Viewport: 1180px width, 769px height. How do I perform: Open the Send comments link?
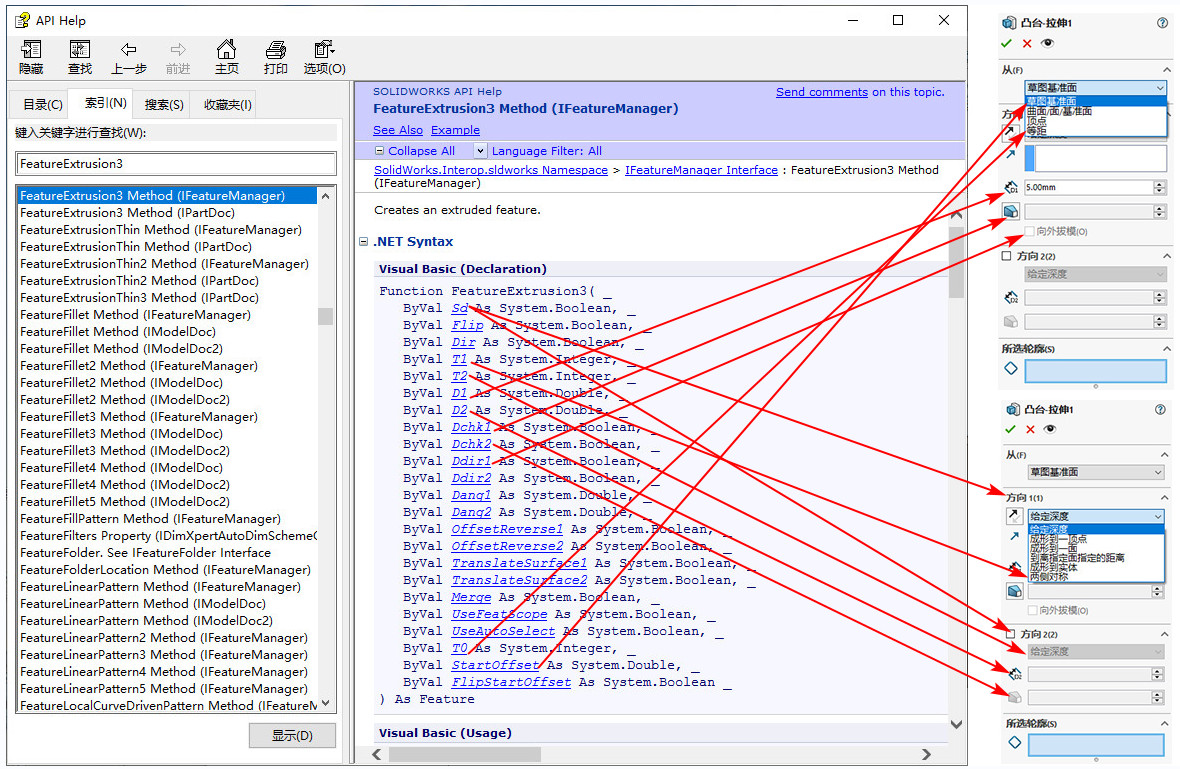point(822,92)
